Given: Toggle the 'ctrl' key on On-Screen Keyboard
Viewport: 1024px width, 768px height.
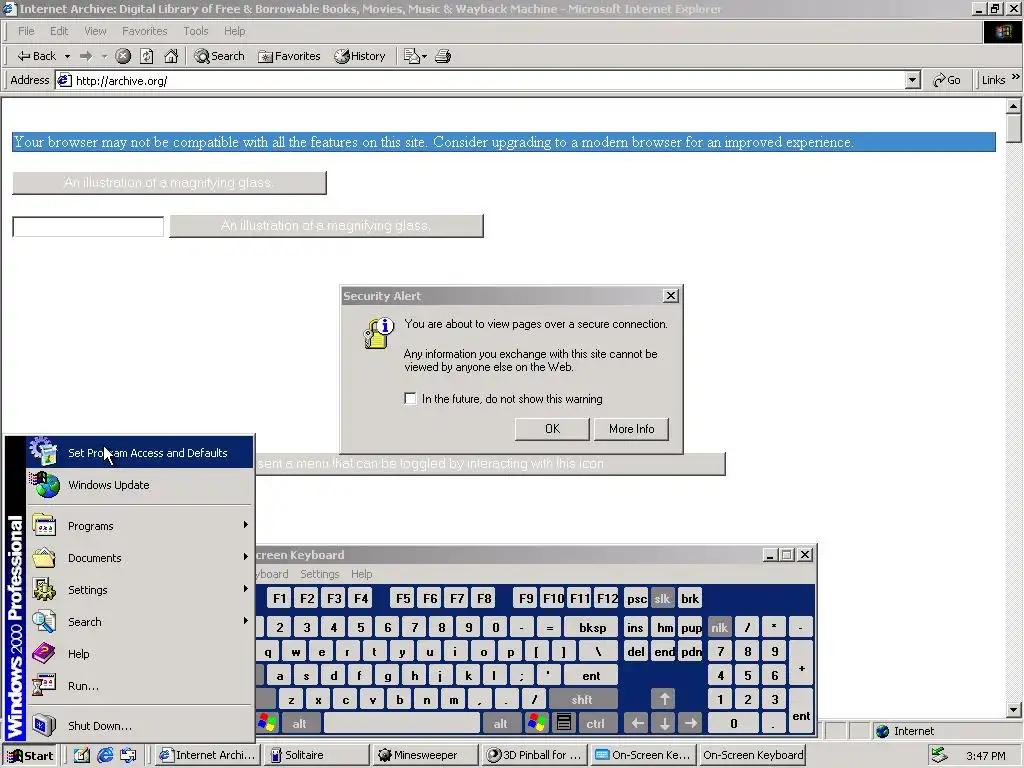Looking at the screenshot, I should click(x=595, y=724).
